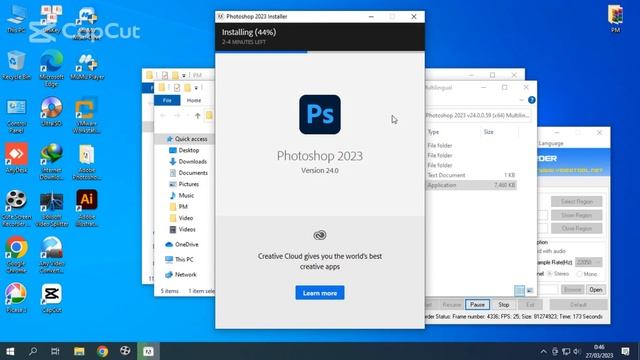The width and height of the screenshot is (640, 360).
Task: Open the Windows Start menu
Action: (x=10, y=351)
